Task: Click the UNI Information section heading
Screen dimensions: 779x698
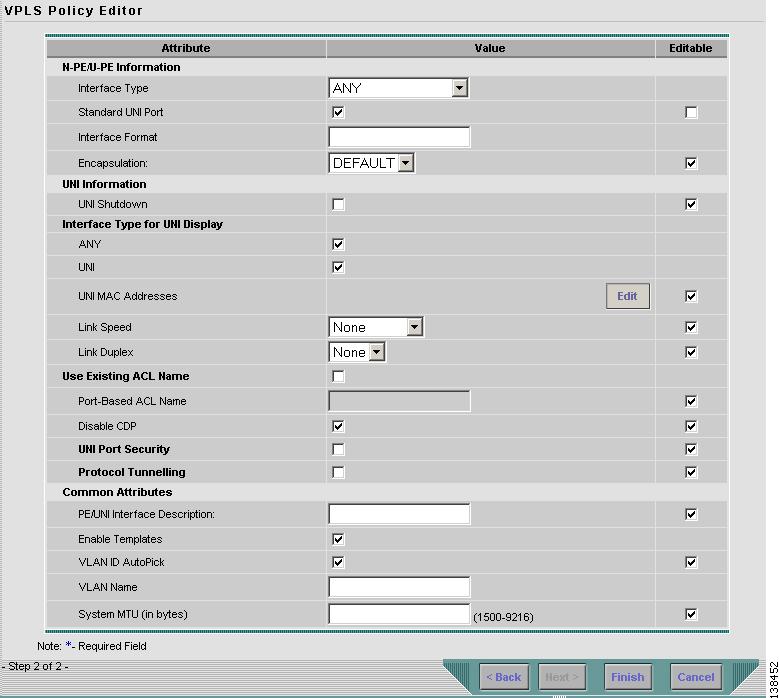Action: click(x=104, y=184)
